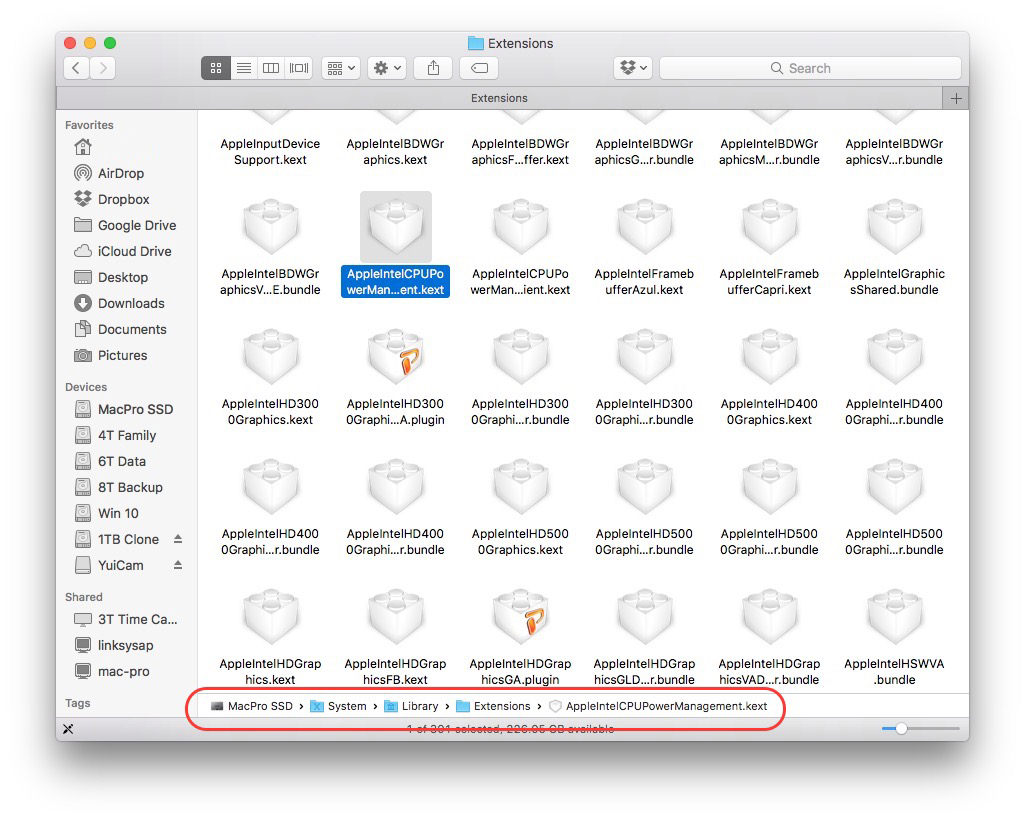Switch to icon view
1025x821 pixels.
216,68
